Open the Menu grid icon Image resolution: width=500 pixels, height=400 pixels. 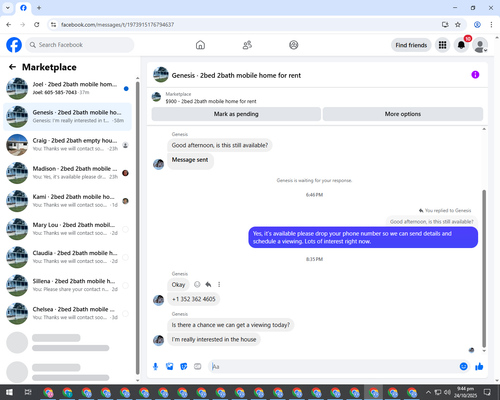[x=442, y=45]
